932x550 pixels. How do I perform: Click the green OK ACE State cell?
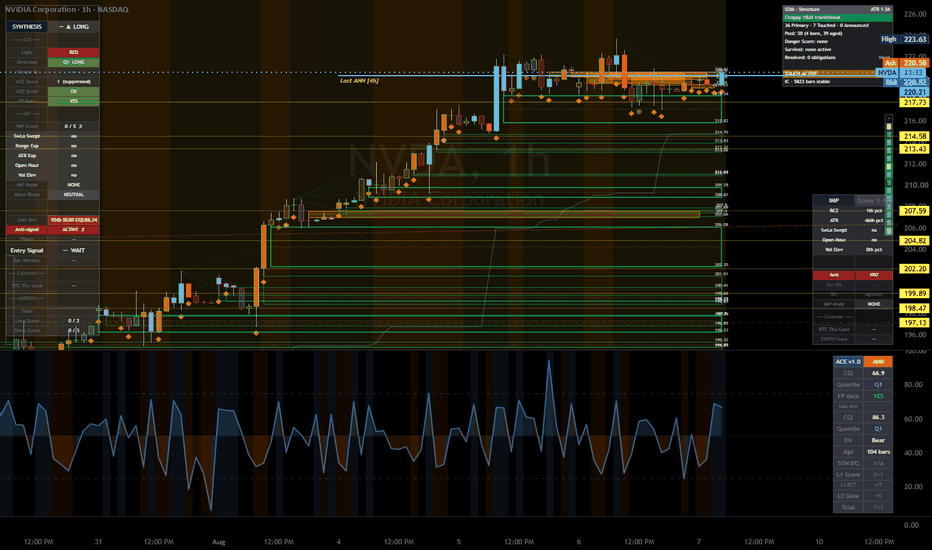(74, 91)
